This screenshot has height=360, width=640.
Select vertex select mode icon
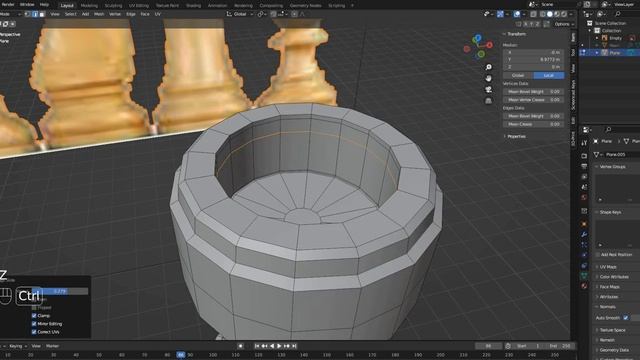tap(27, 14)
